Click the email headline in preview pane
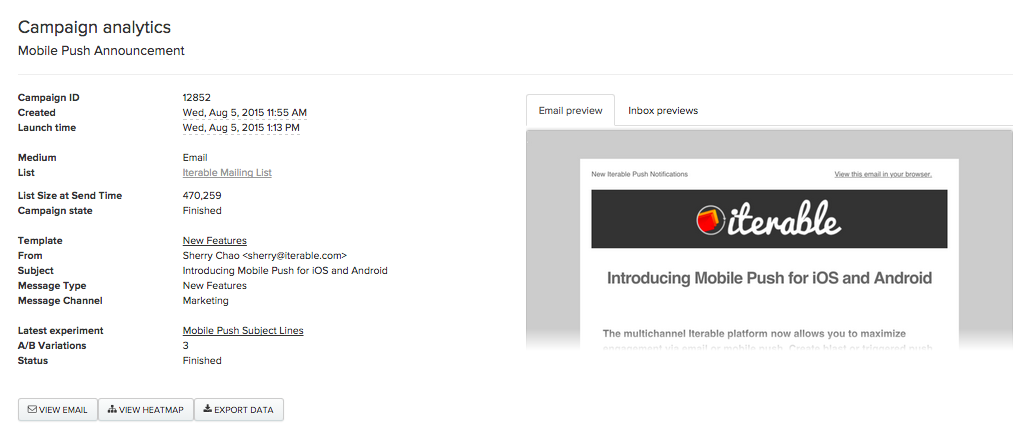The height and width of the screenshot is (434, 1034). pos(769,278)
